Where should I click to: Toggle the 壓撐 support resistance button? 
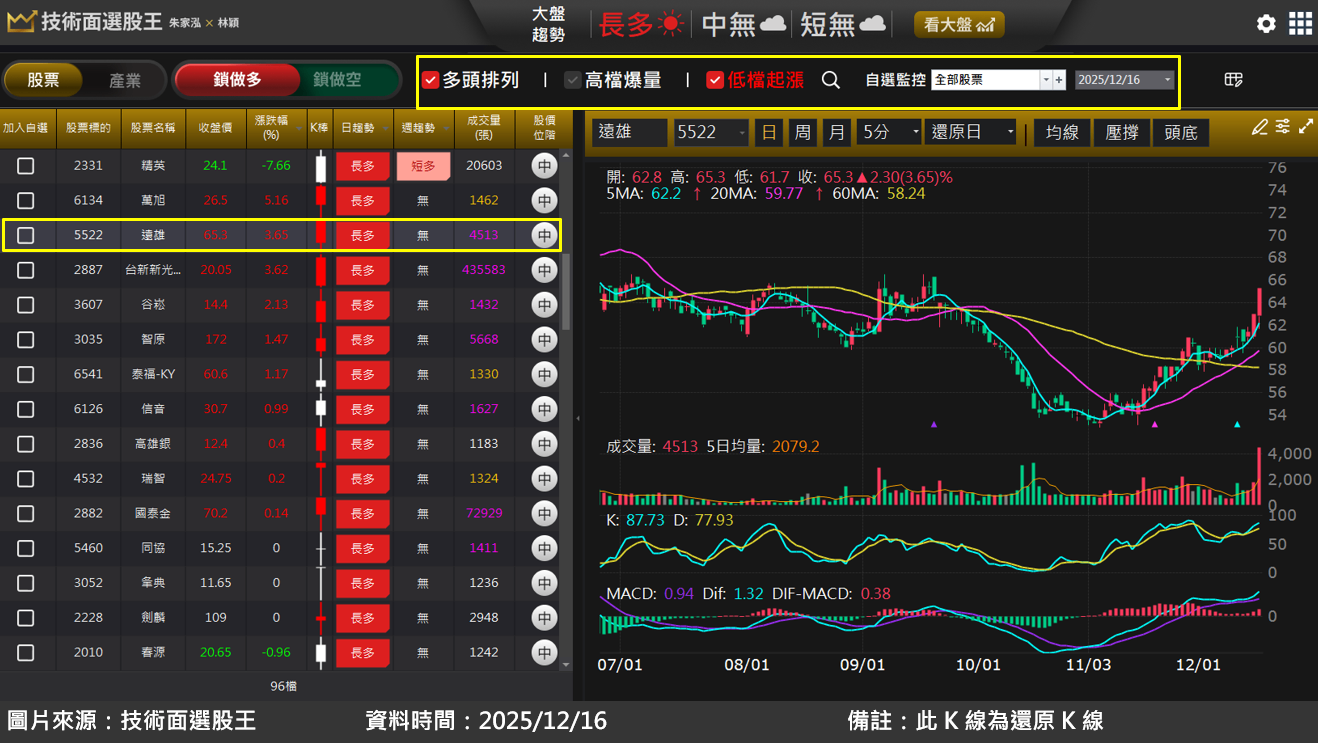pyautogui.click(x=1121, y=131)
